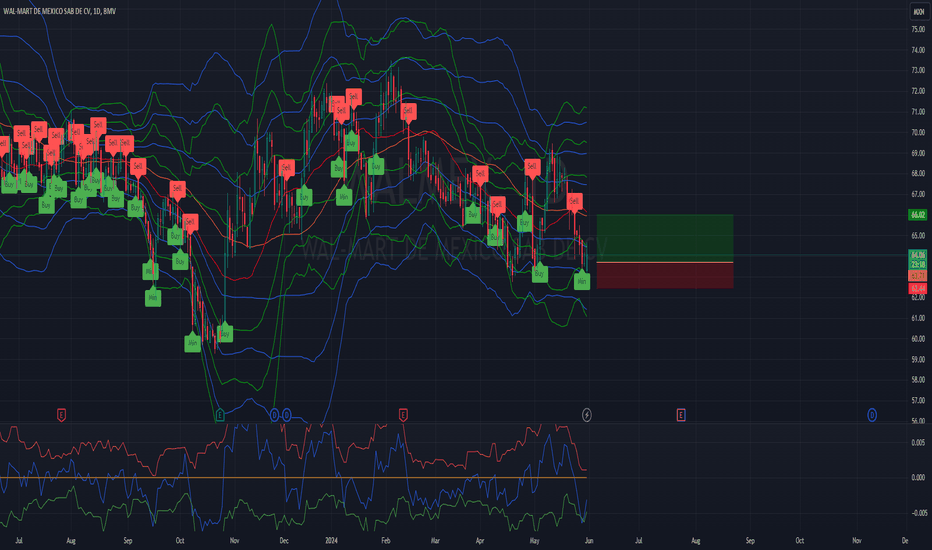932x550 pixels.
Task: Open the MXN currency selector
Action: pyautogui.click(x=918, y=11)
